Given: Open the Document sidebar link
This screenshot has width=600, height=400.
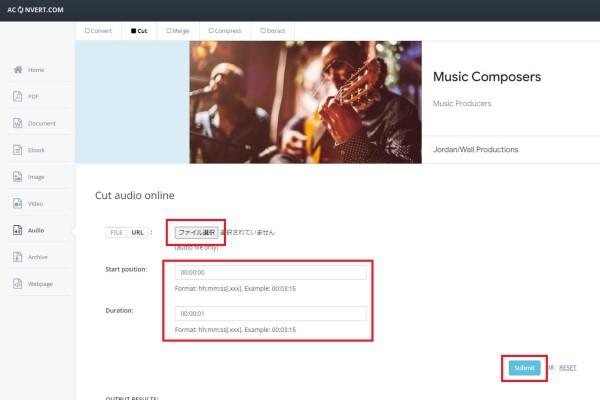Looking at the screenshot, I should coord(42,124).
